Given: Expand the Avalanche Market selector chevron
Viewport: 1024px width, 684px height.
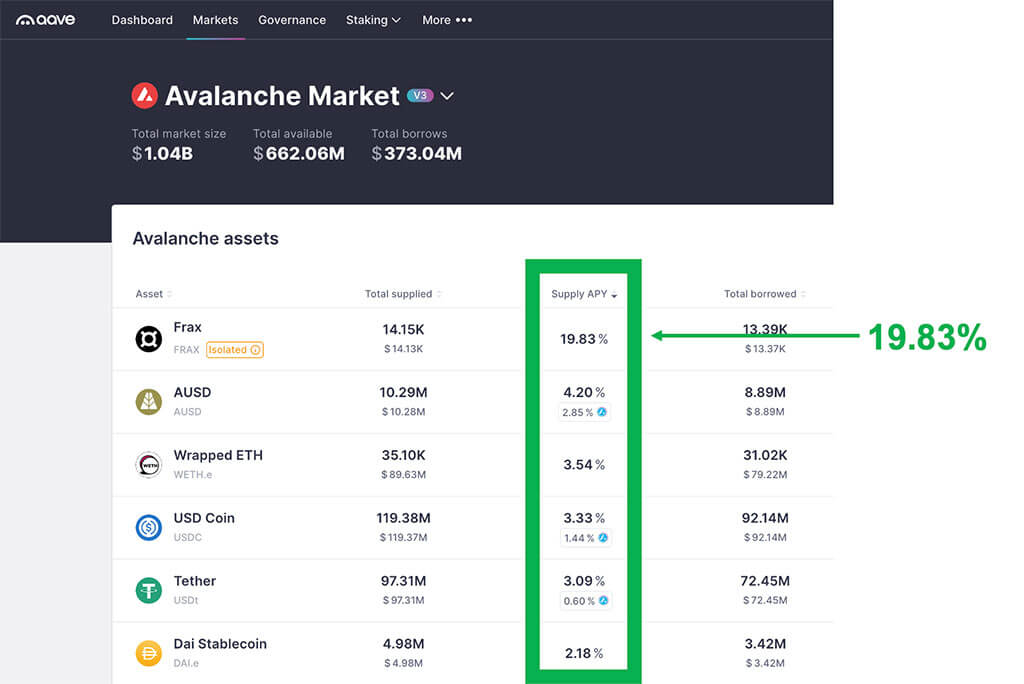Looking at the screenshot, I should [x=447, y=96].
